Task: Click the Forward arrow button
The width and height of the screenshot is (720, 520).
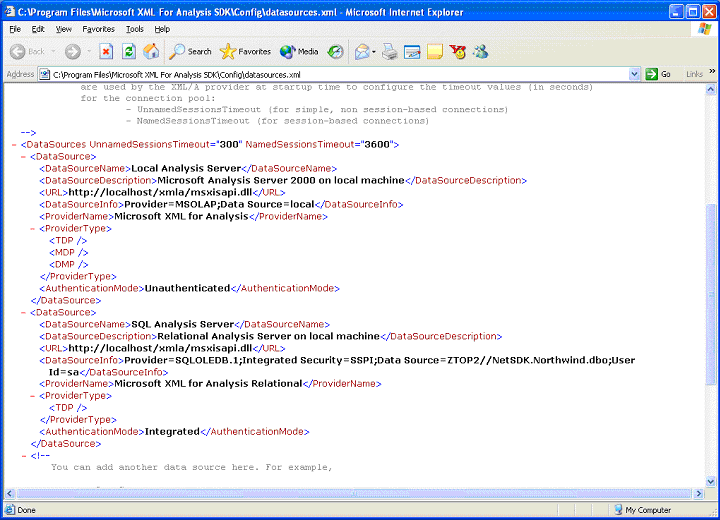Action: point(73,51)
